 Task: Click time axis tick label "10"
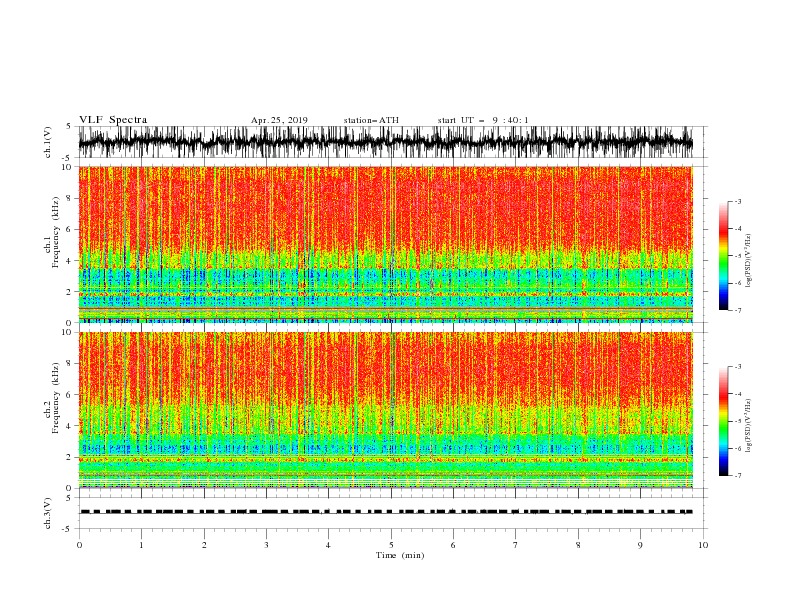pos(703,545)
